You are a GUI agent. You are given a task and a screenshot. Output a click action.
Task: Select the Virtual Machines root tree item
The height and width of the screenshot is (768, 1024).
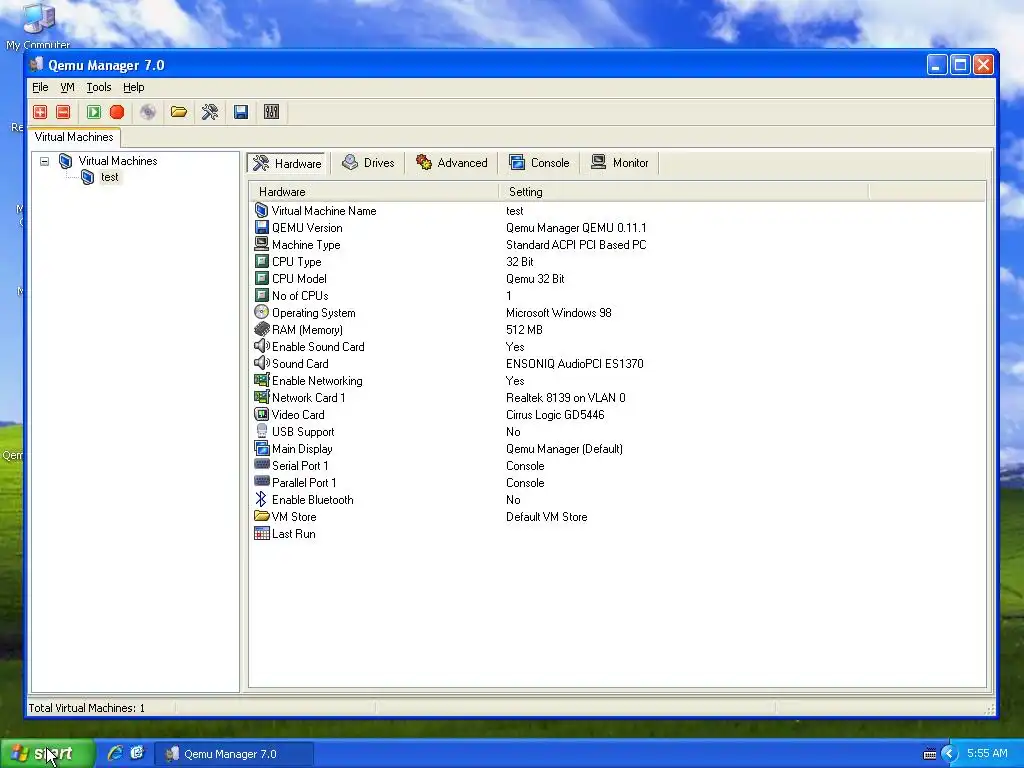coord(118,161)
